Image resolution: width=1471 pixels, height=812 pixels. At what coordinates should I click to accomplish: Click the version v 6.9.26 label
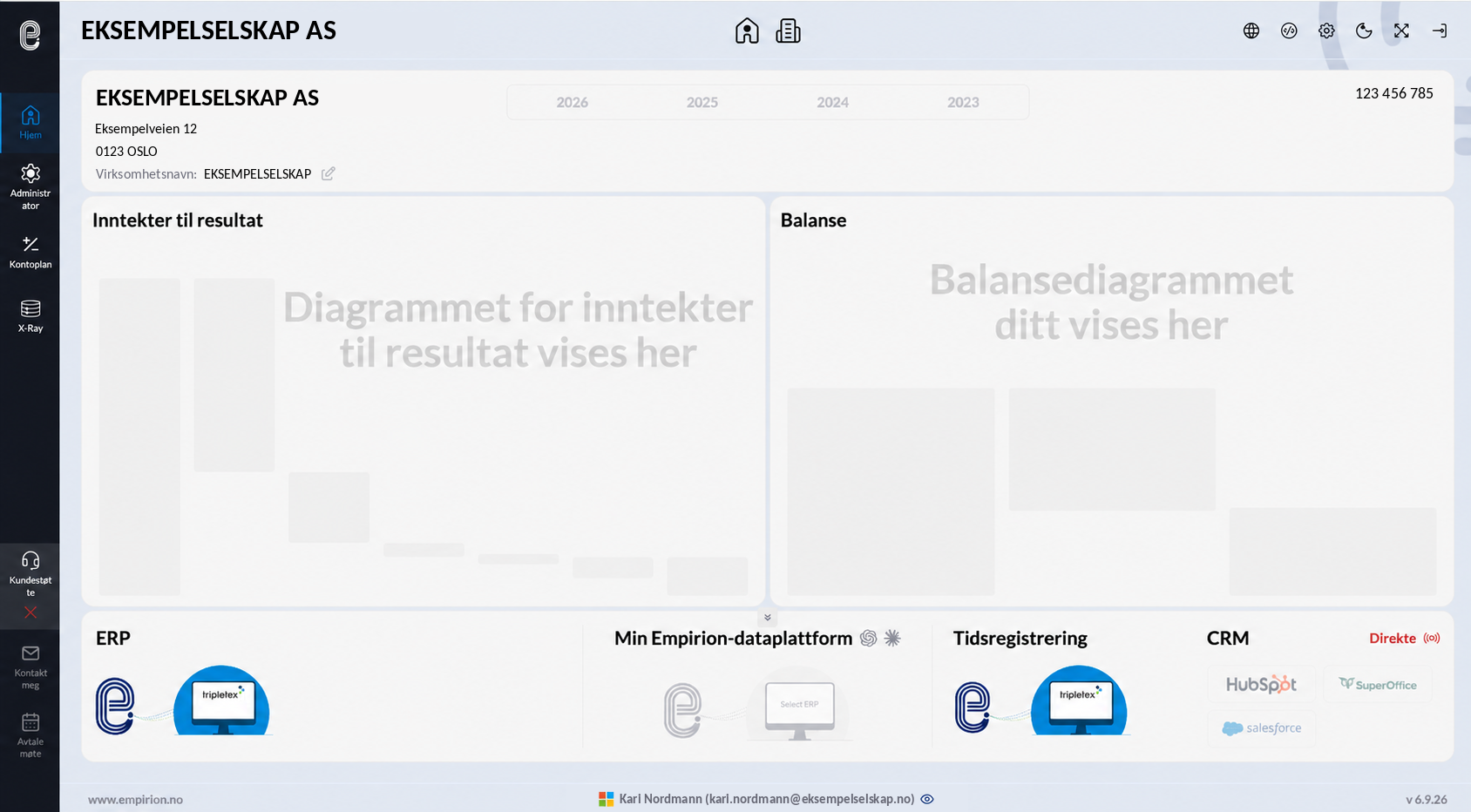[1426, 800]
